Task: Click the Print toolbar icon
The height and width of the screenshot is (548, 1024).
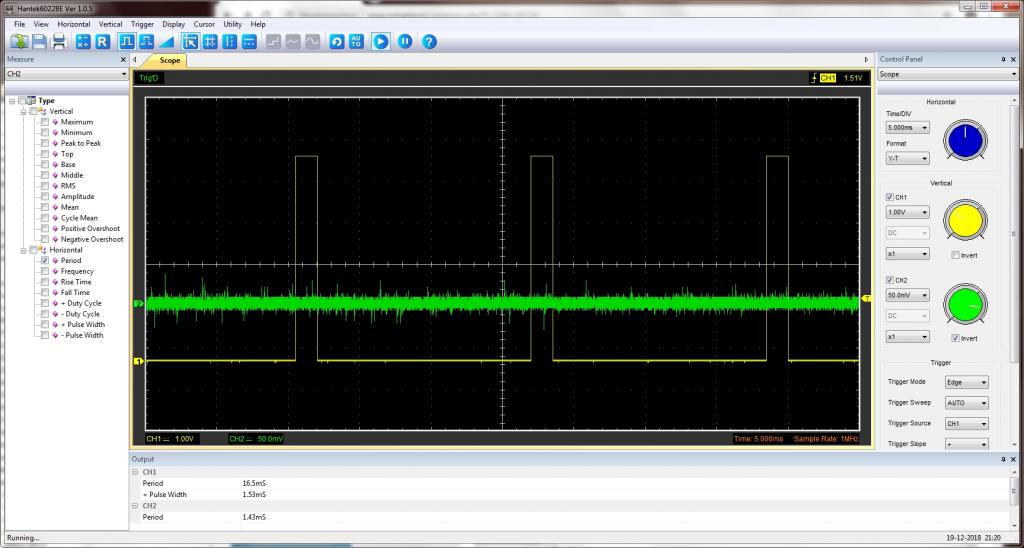Action: pyautogui.click(x=59, y=41)
